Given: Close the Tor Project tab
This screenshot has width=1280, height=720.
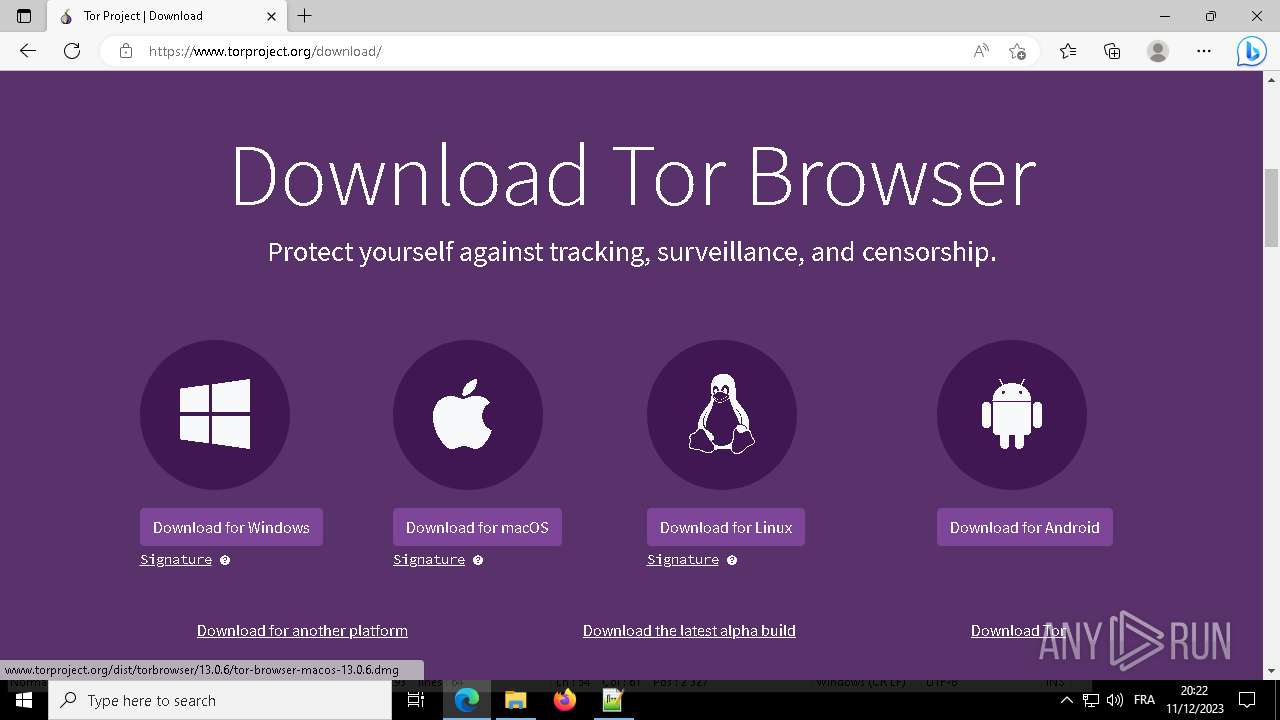Looking at the screenshot, I should click(x=271, y=16).
